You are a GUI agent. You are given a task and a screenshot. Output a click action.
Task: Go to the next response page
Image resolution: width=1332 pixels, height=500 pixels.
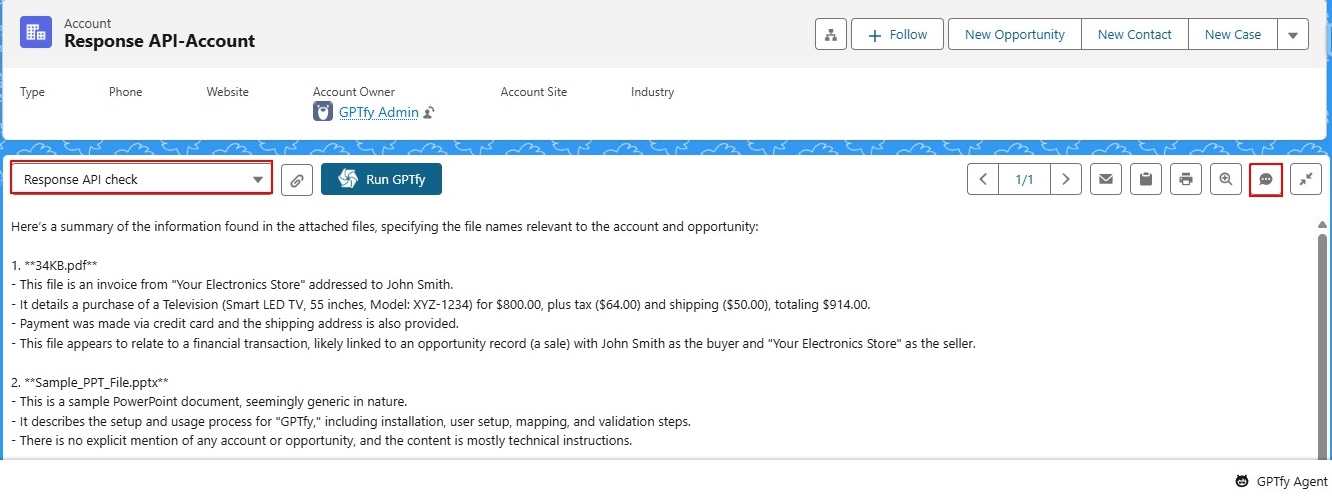(1066, 180)
